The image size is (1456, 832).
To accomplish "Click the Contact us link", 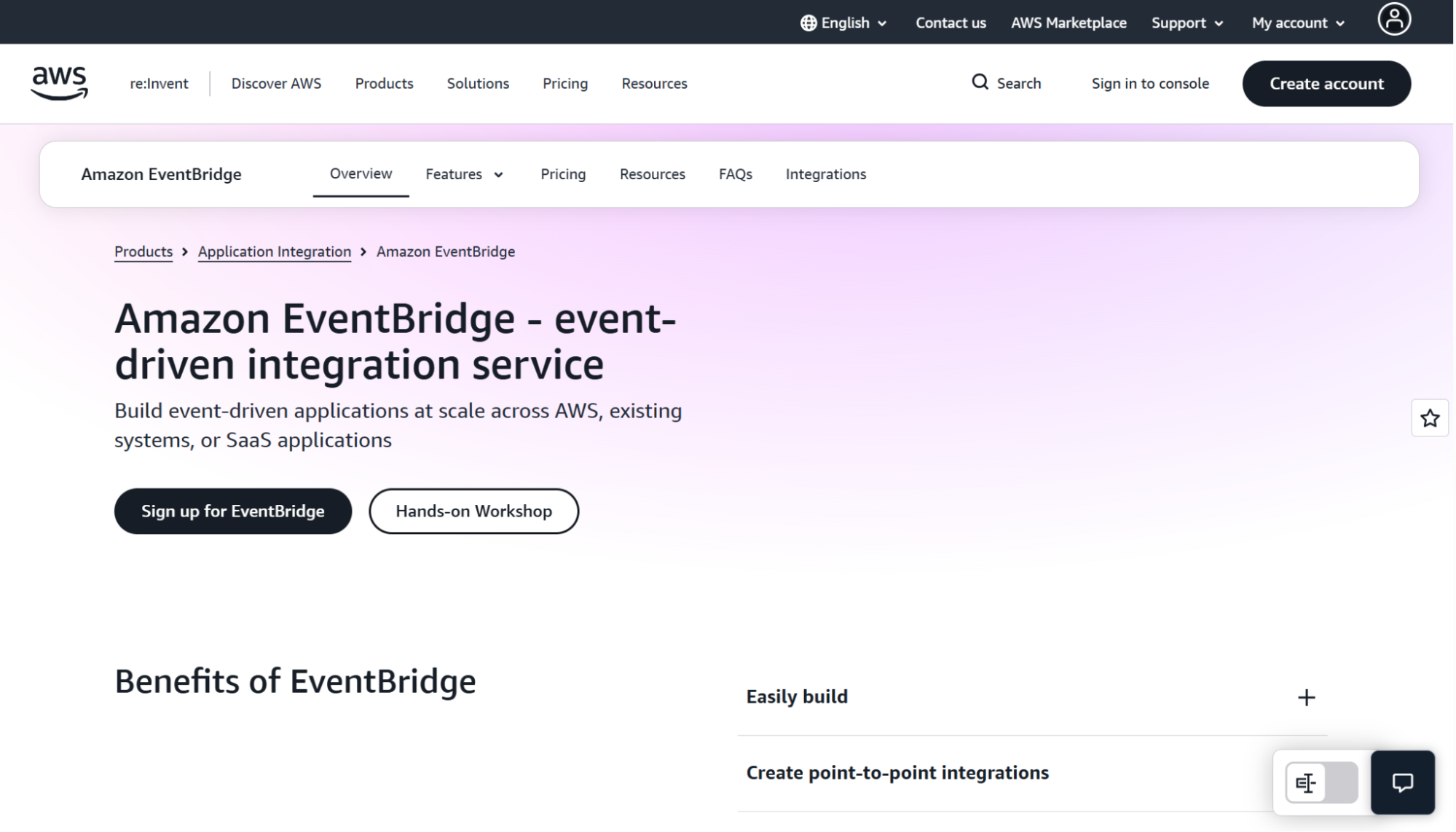I will (951, 23).
